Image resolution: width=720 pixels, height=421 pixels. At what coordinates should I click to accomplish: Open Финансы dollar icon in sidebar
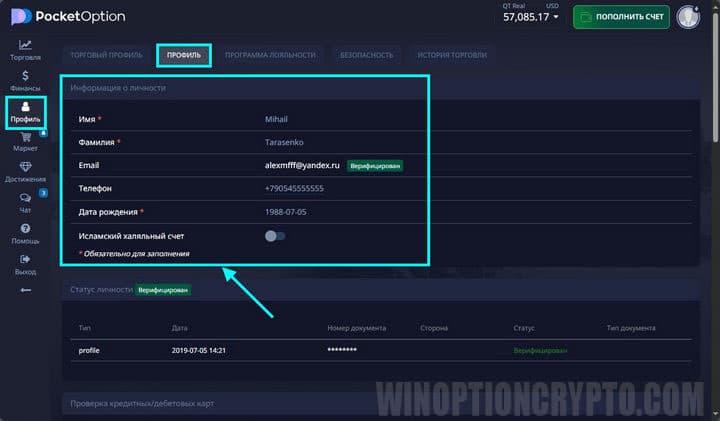(x=25, y=78)
